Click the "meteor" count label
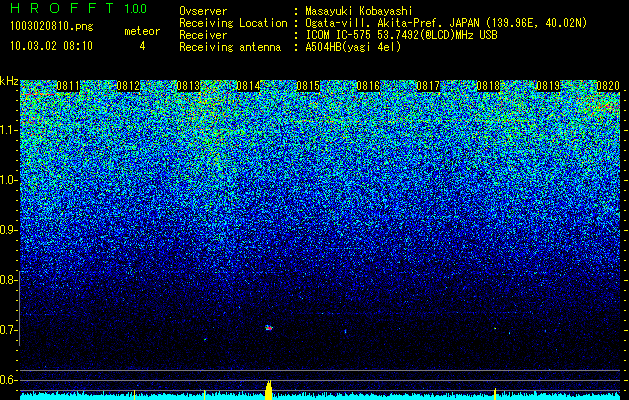 tap(142, 31)
